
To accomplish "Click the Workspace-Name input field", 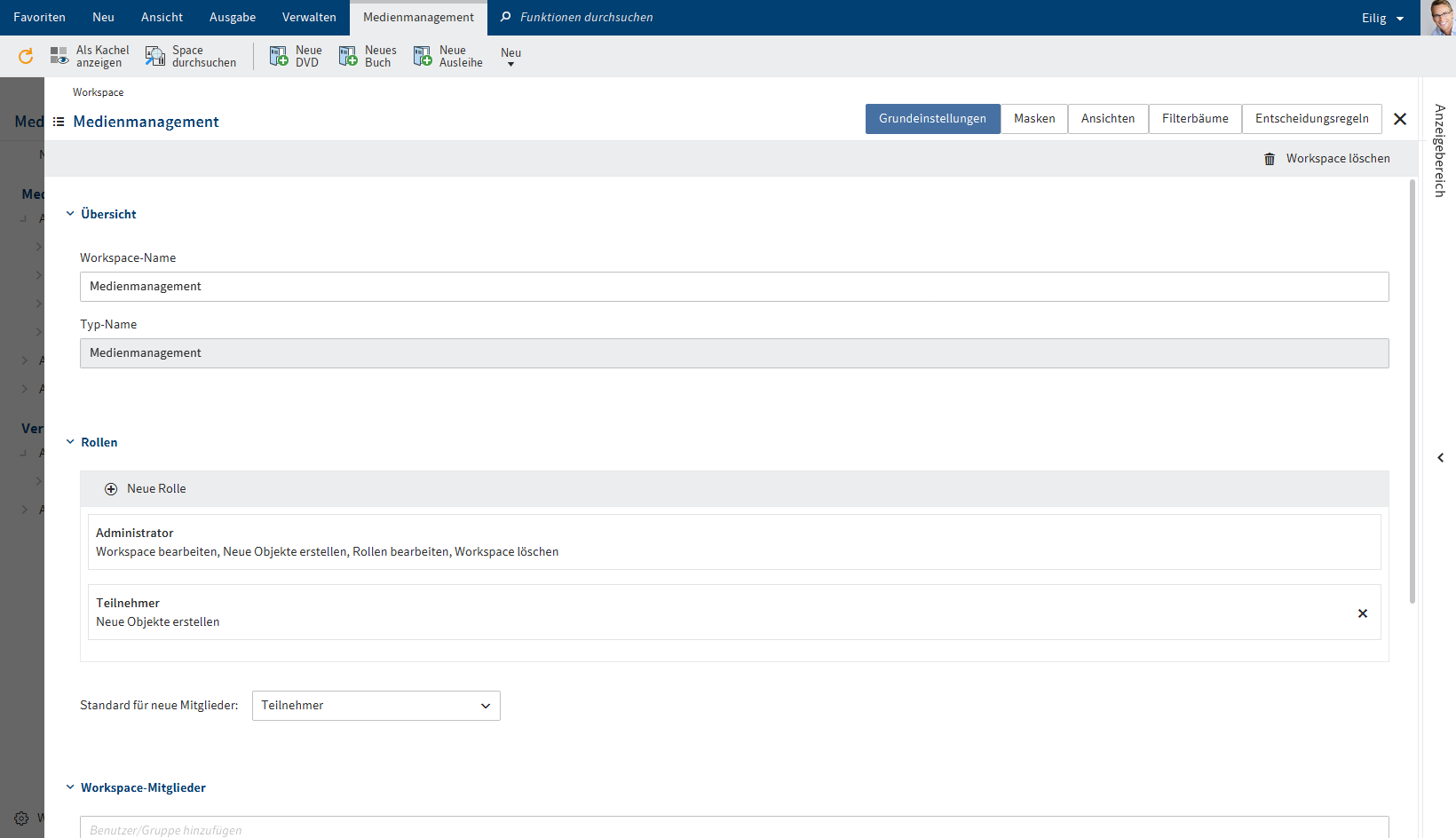I will click(733, 287).
